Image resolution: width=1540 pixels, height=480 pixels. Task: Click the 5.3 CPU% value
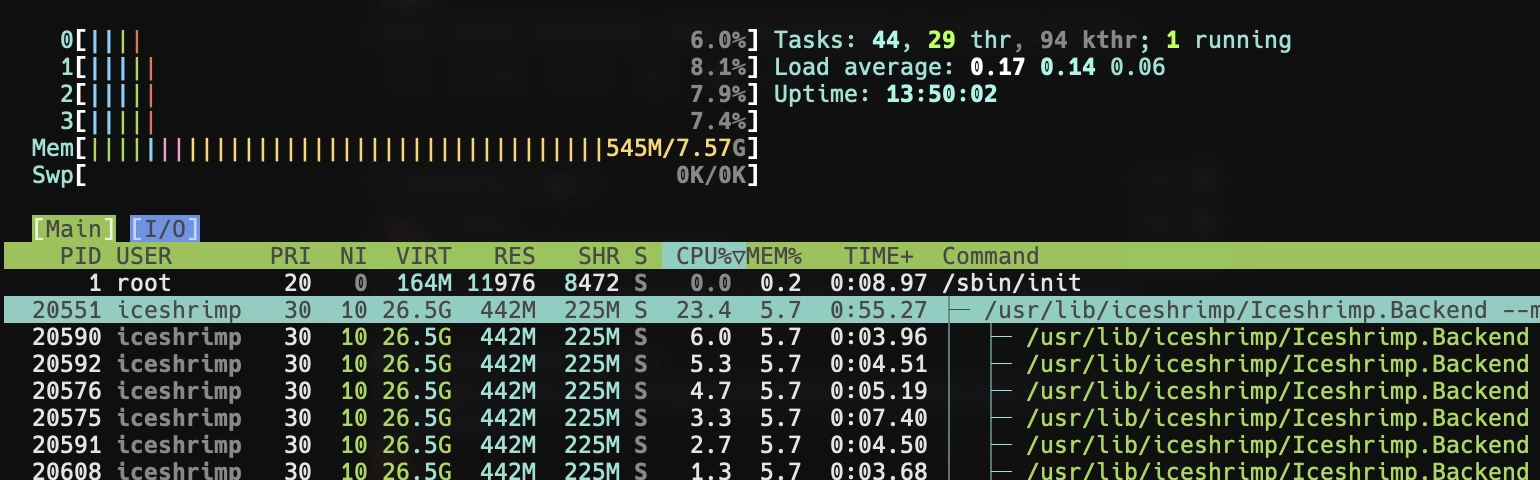(x=711, y=364)
